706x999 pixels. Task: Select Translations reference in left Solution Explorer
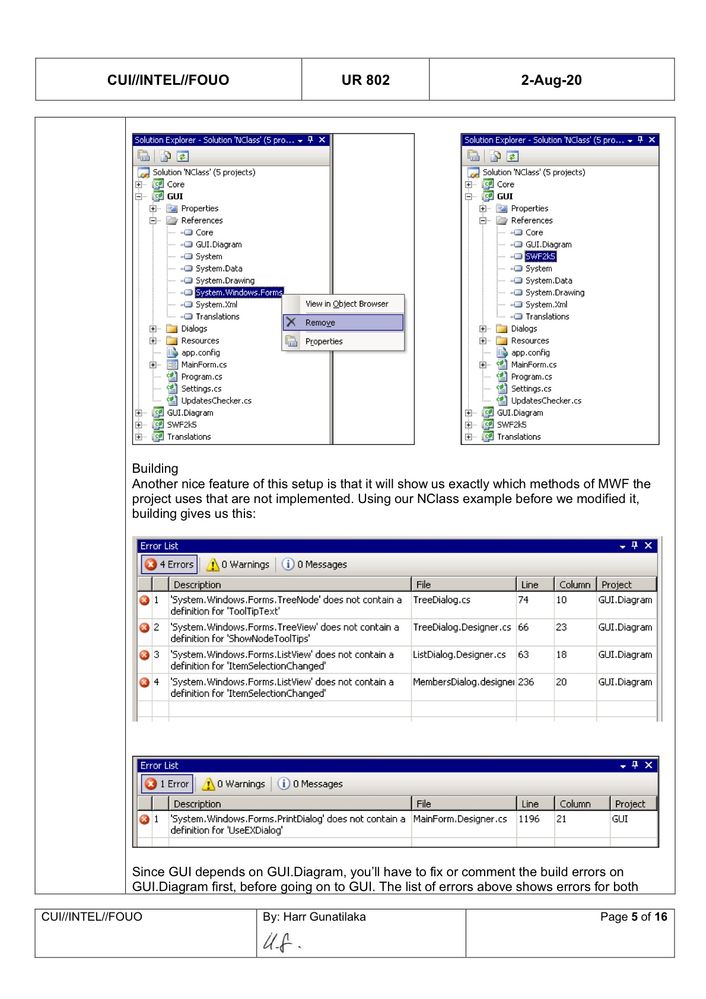click(217, 317)
